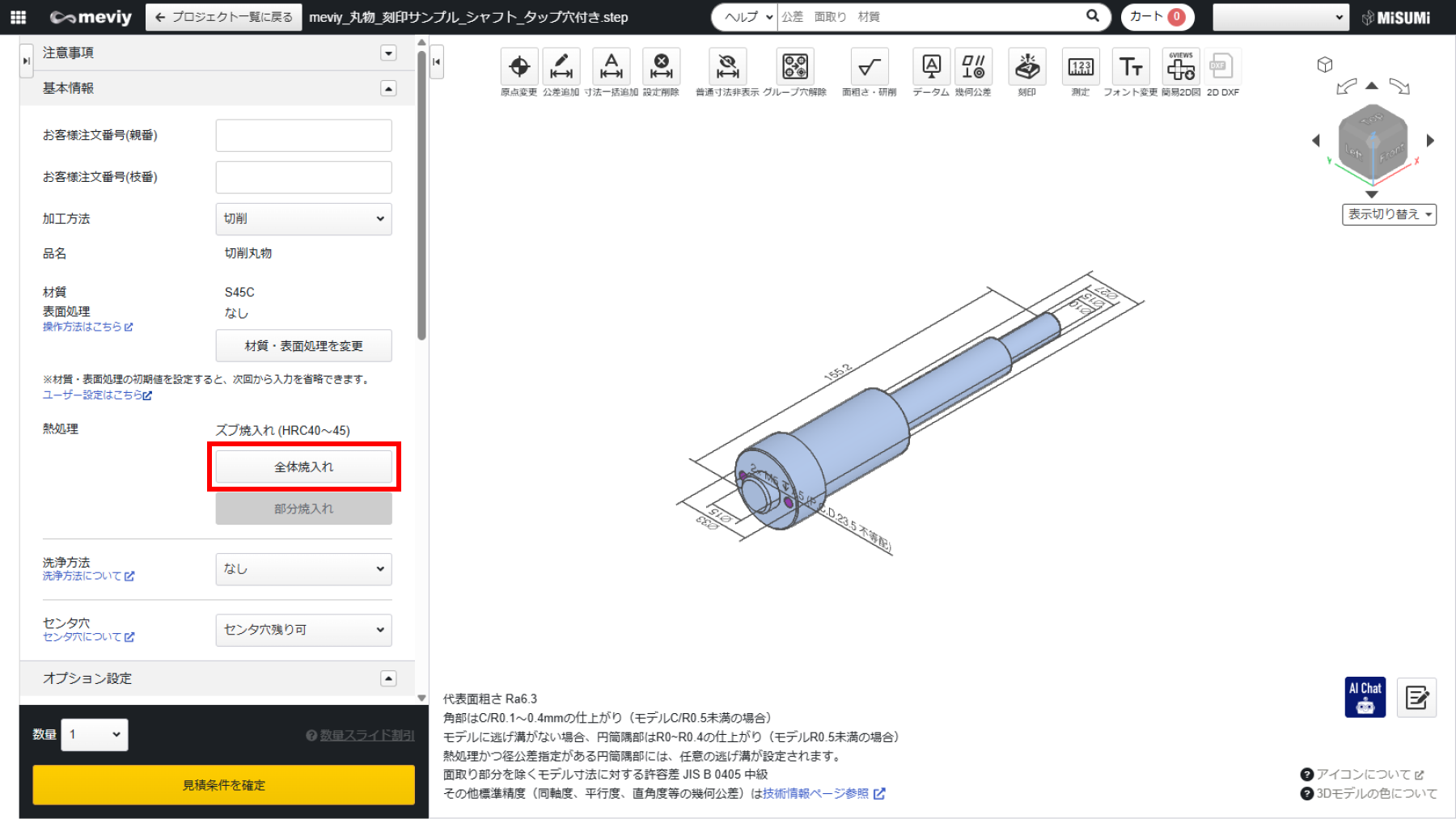Collapse the left panel with arrow toggle
Image resolution: width=1456 pixels, height=819 pixels.
[x=437, y=61]
